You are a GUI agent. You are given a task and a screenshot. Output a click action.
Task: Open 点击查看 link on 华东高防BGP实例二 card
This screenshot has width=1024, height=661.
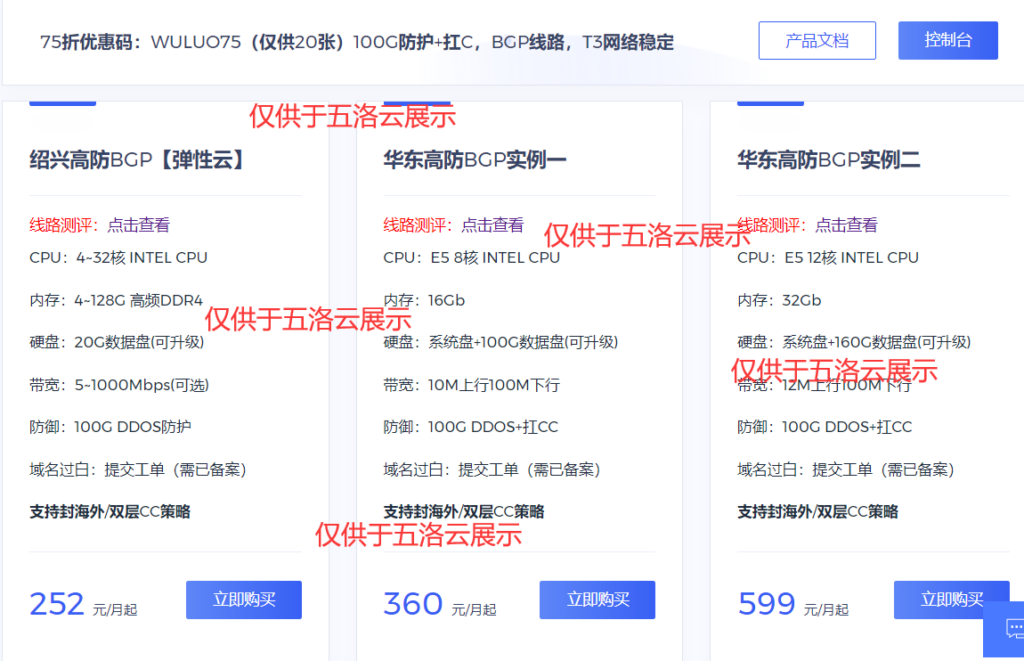coord(848,225)
